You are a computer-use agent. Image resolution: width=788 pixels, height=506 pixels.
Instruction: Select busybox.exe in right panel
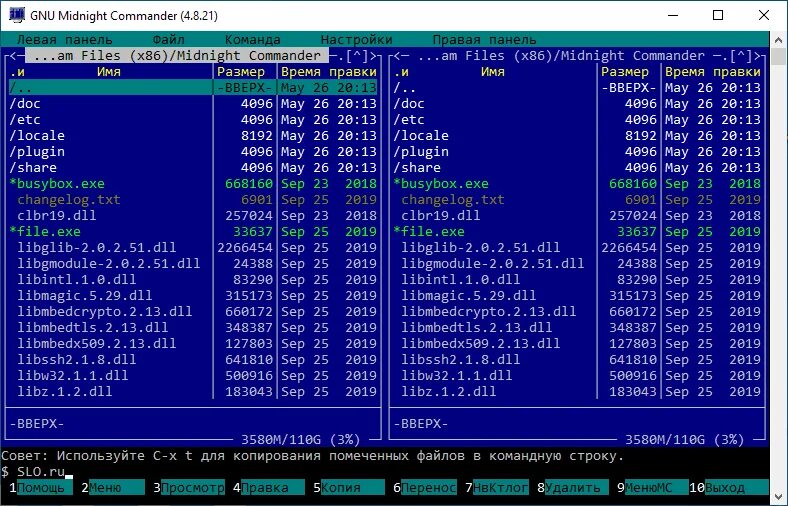(x=577, y=183)
